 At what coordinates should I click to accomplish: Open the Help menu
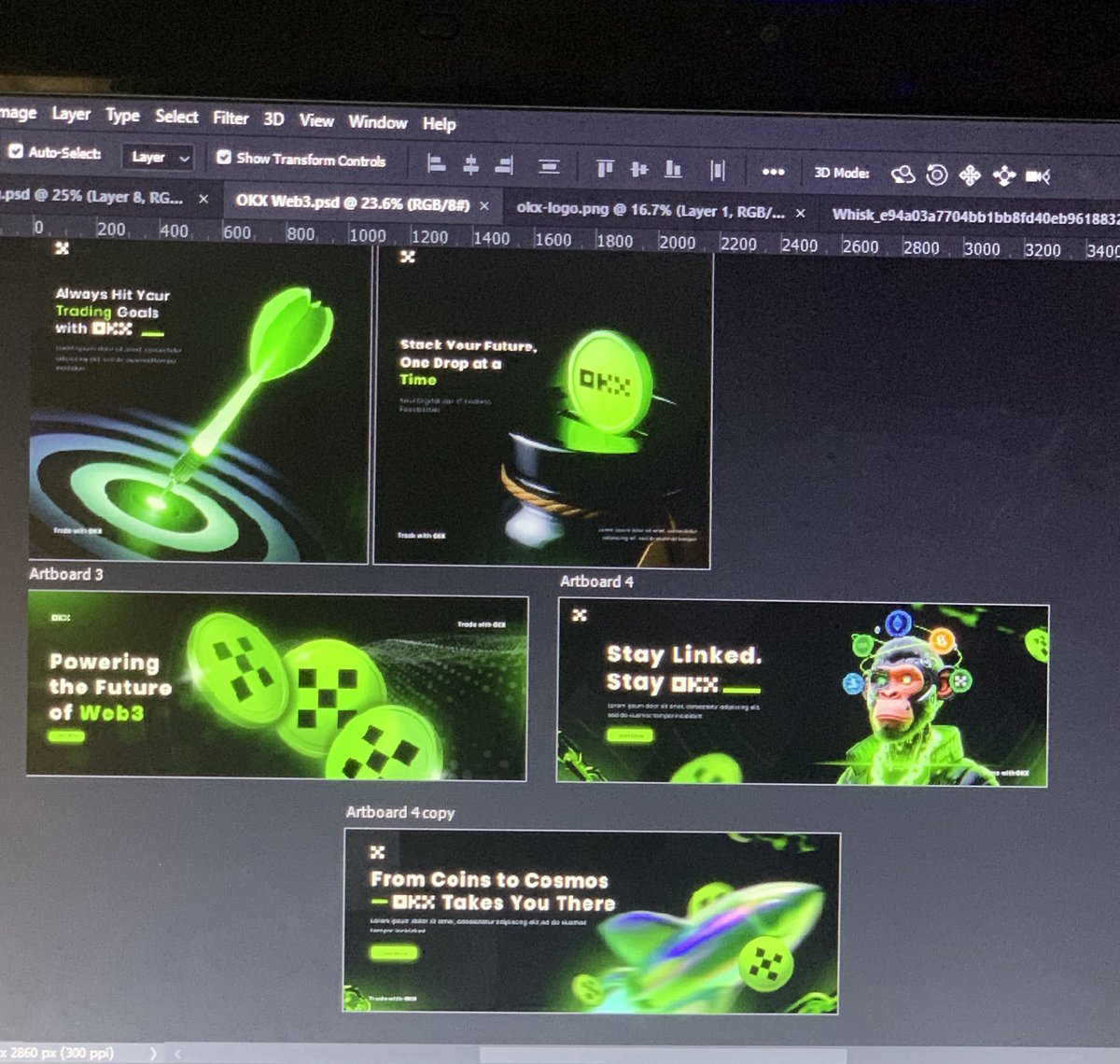[x=439, y=124]
